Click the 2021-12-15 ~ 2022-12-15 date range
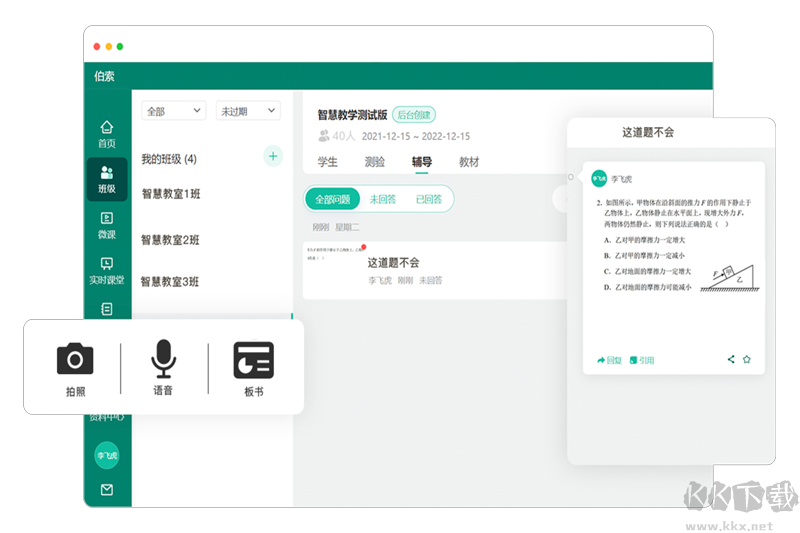This screenshot has height=533, width=800. click(416, 136)
